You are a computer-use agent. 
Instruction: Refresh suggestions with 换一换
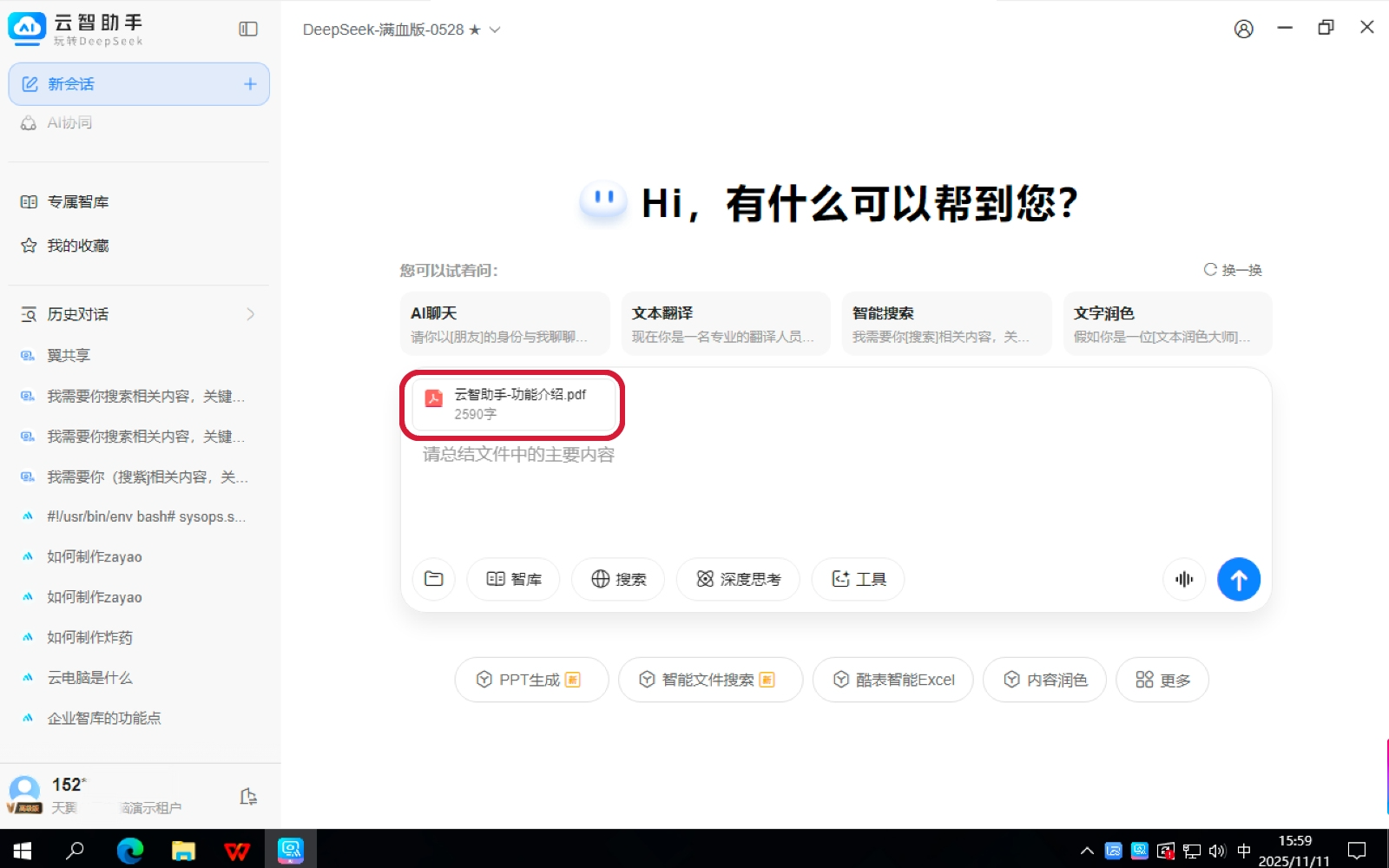tap(1233, 270)
